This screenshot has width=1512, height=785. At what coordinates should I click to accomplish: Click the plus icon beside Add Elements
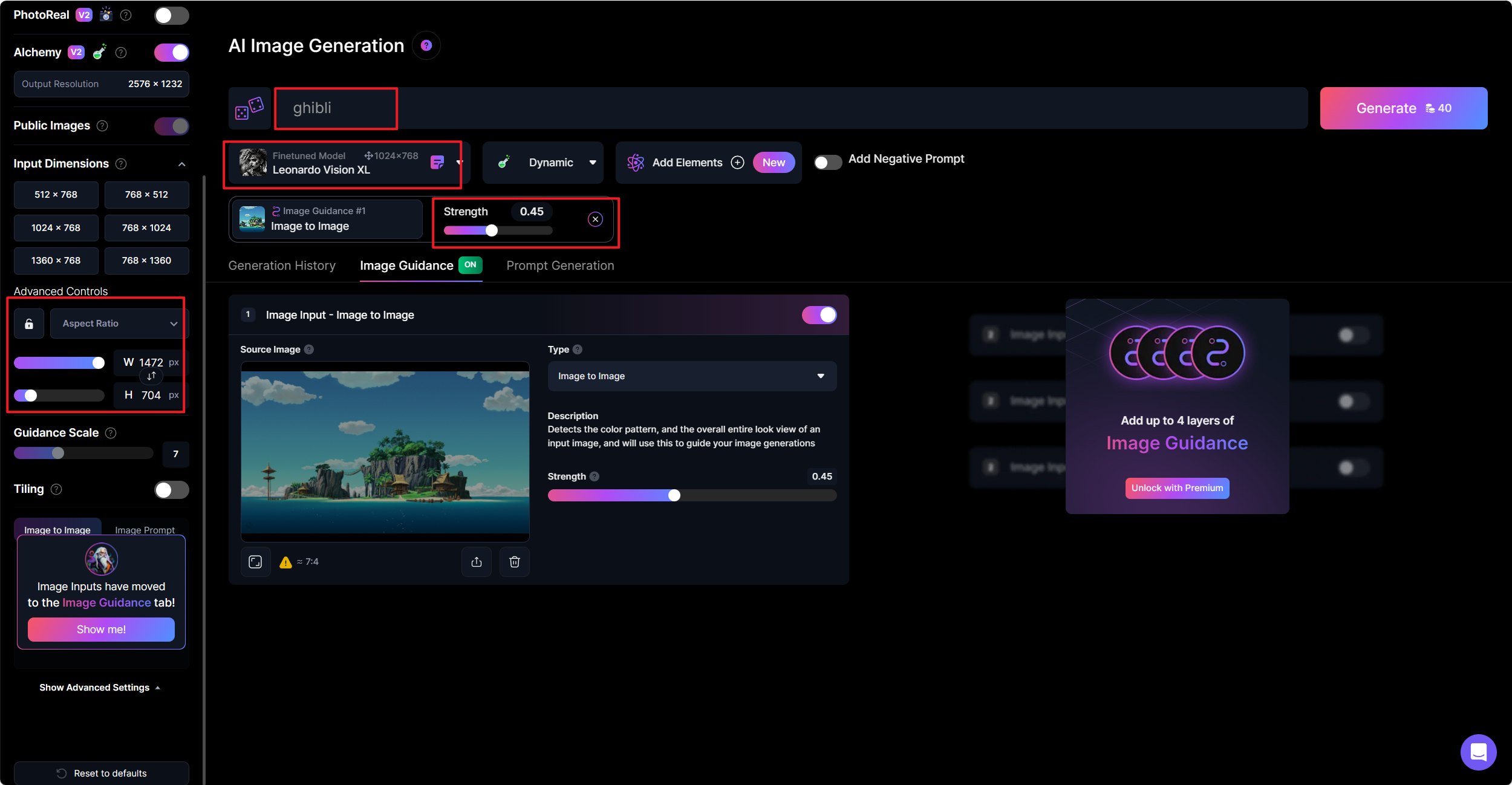click(737, 163)
